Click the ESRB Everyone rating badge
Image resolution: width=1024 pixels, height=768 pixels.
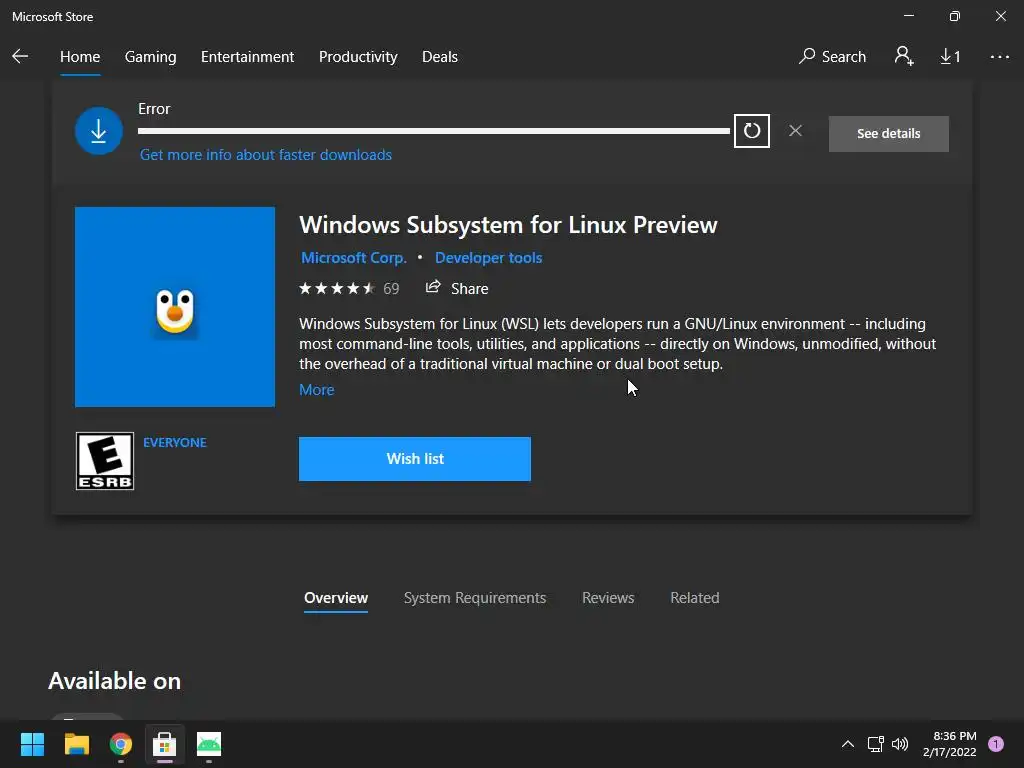click(104, 461)
